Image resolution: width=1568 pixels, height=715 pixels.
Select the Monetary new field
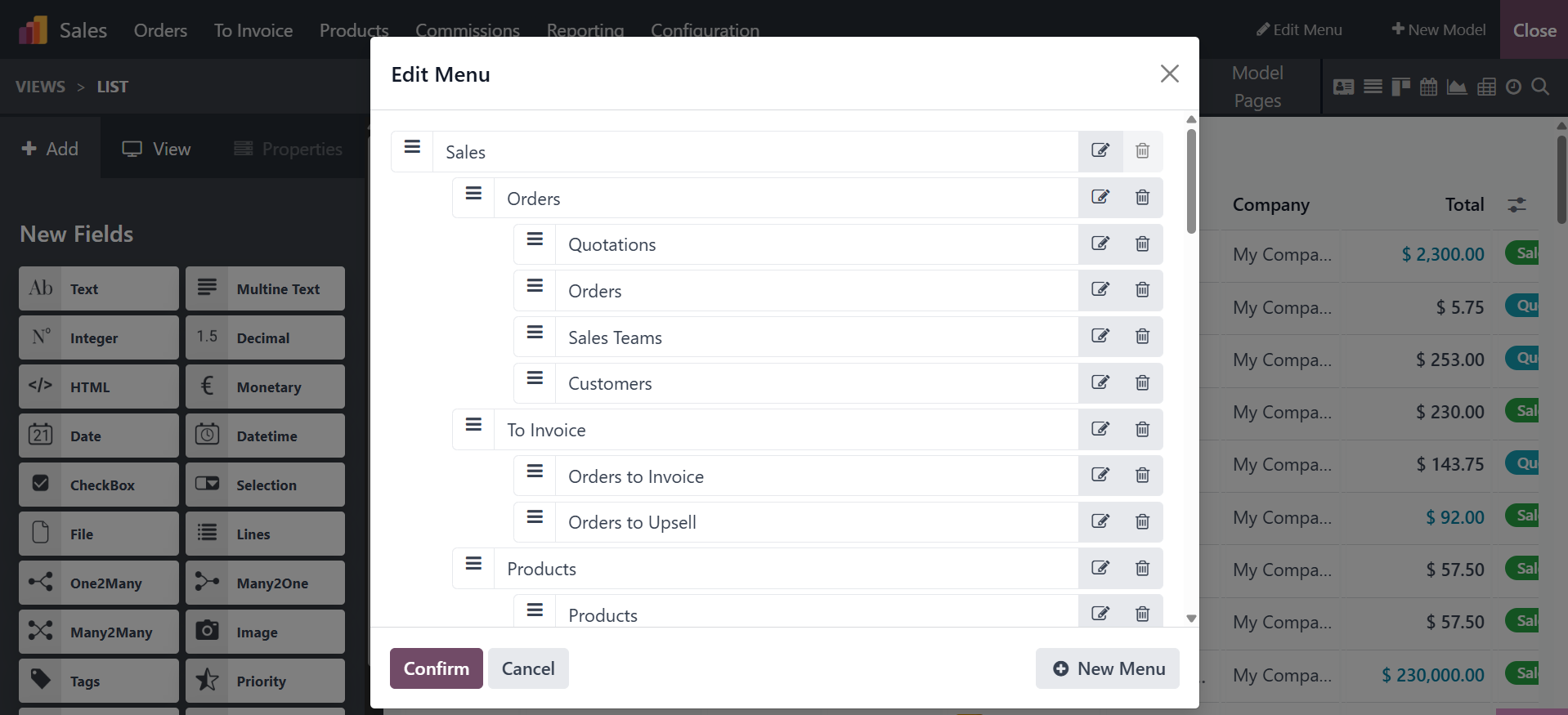265,387
